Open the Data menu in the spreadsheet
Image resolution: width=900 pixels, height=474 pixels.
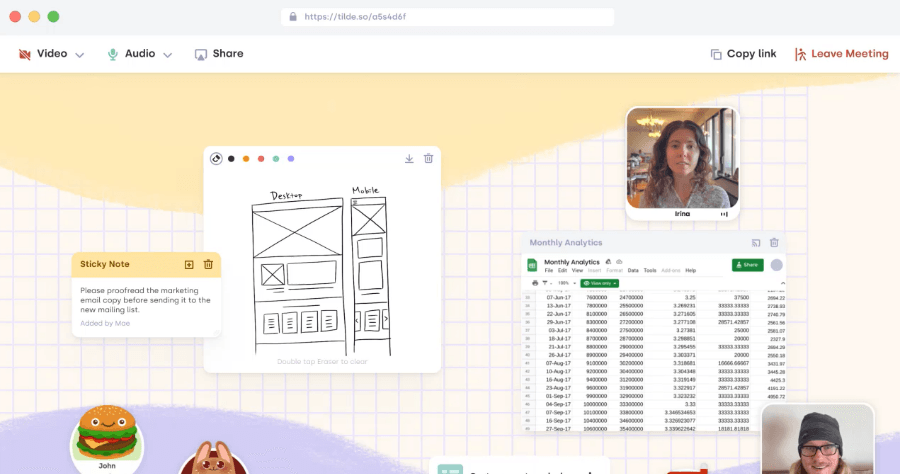633,270
